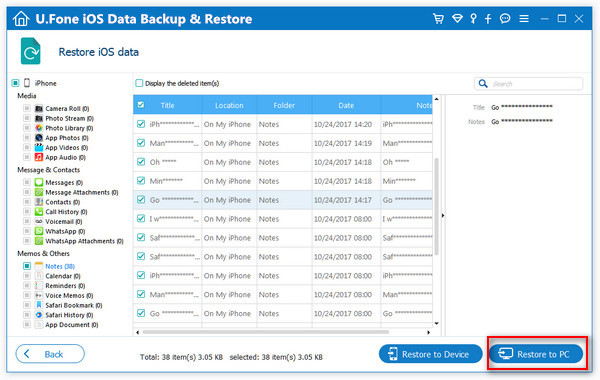Click the Camera Roll icon
The width and height of the screenshot is (600, 380).
(39, 108)
